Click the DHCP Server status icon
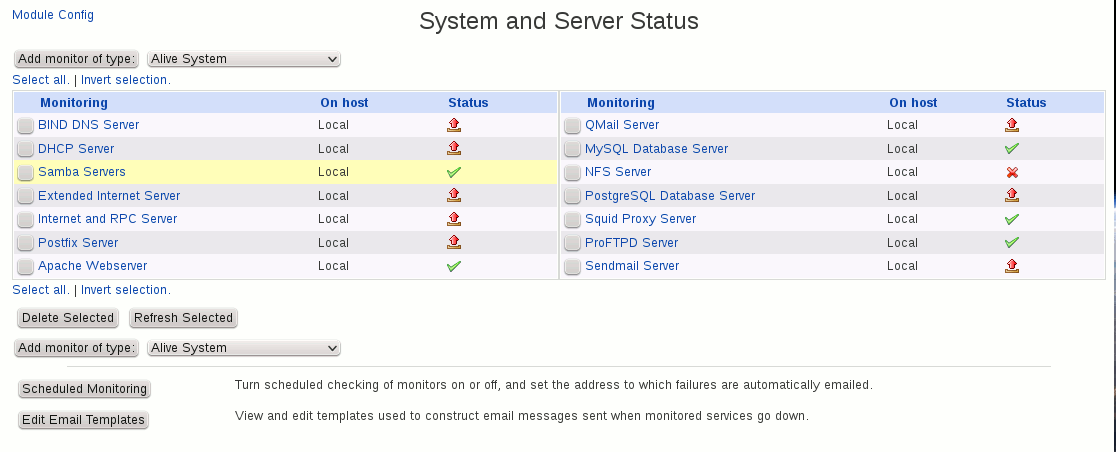Image resolution: width=1116 pixels, height=452 pixels. click(x=454, y=149)
